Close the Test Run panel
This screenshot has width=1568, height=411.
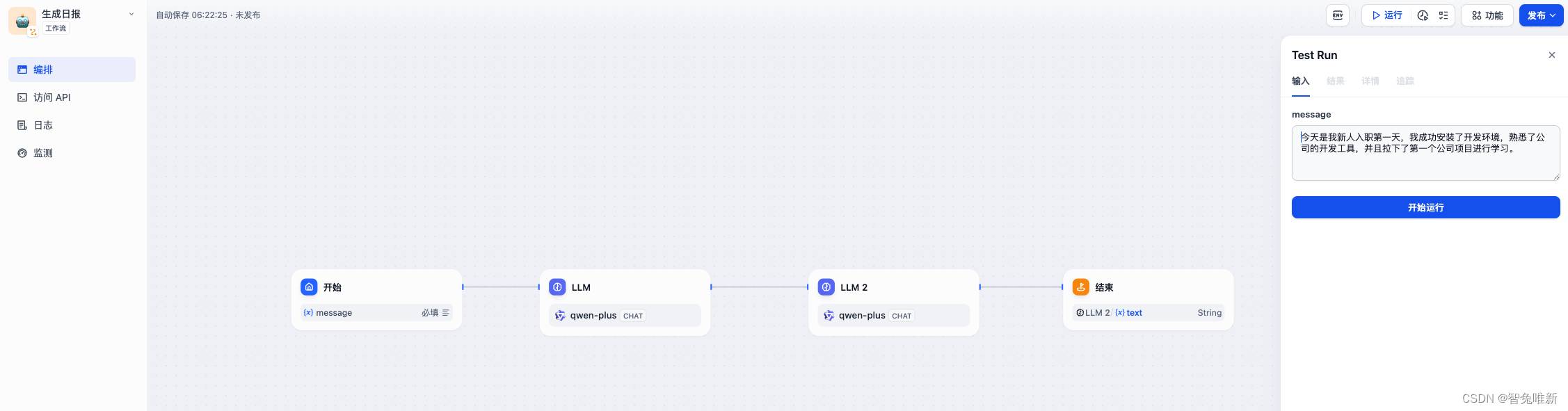tap(1551, 55)
